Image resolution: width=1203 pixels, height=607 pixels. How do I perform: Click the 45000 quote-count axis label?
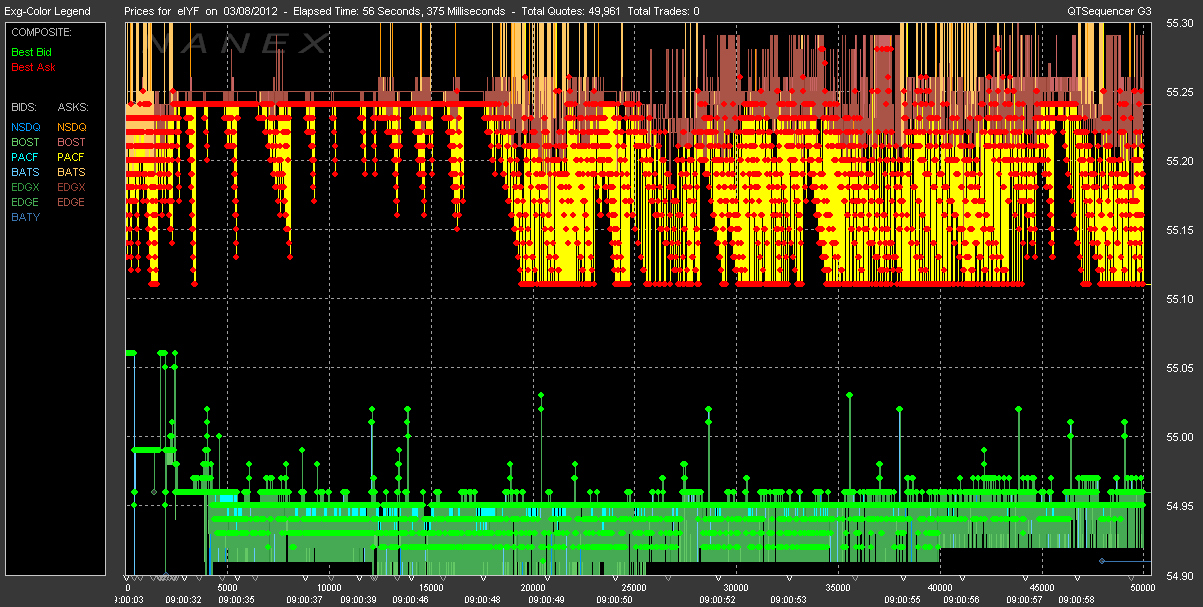pos(1041,587)
